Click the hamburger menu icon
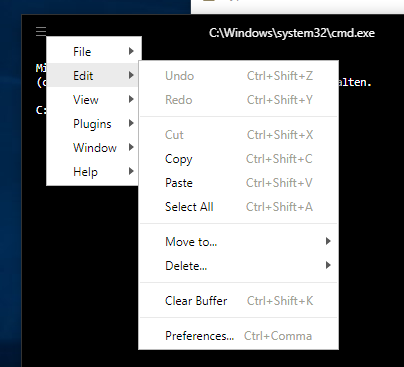The width and height of the screenshot is (404, 367). pyautogui.click(x=41, y=32)
